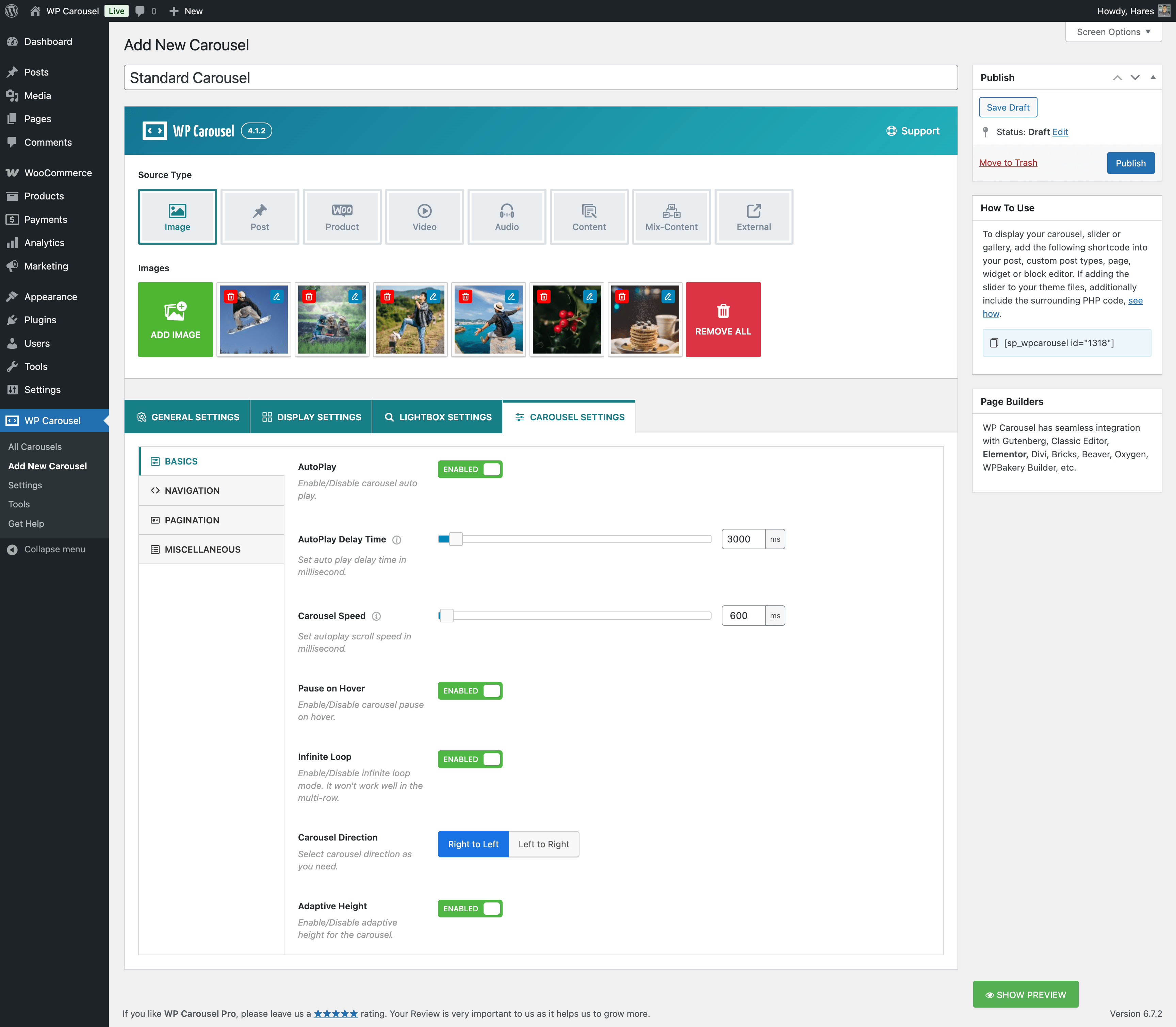Edit the camping tent image
The height and width of the screenshot is (1027, 1176).
355,296
